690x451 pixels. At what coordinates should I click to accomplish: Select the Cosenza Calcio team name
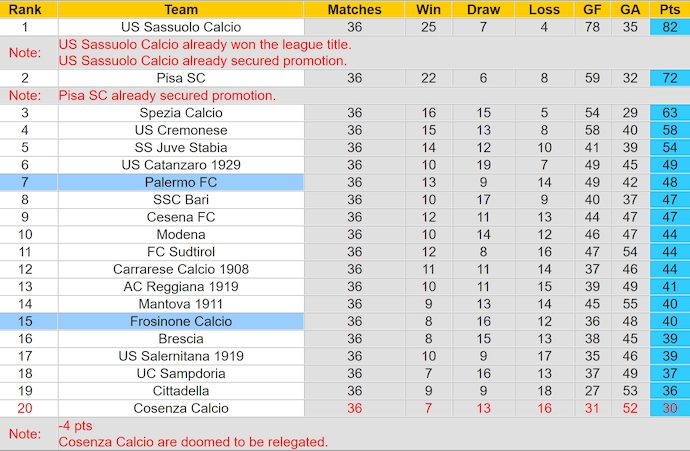(x=181, y=408)
